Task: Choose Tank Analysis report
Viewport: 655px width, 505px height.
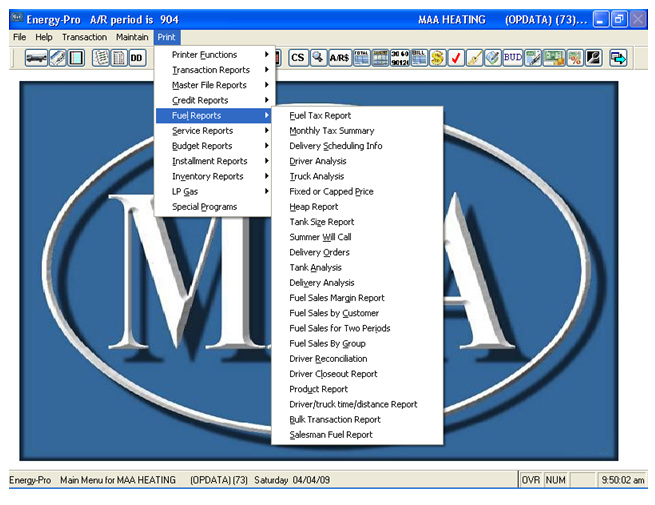Action: click(x=357, y=267)
